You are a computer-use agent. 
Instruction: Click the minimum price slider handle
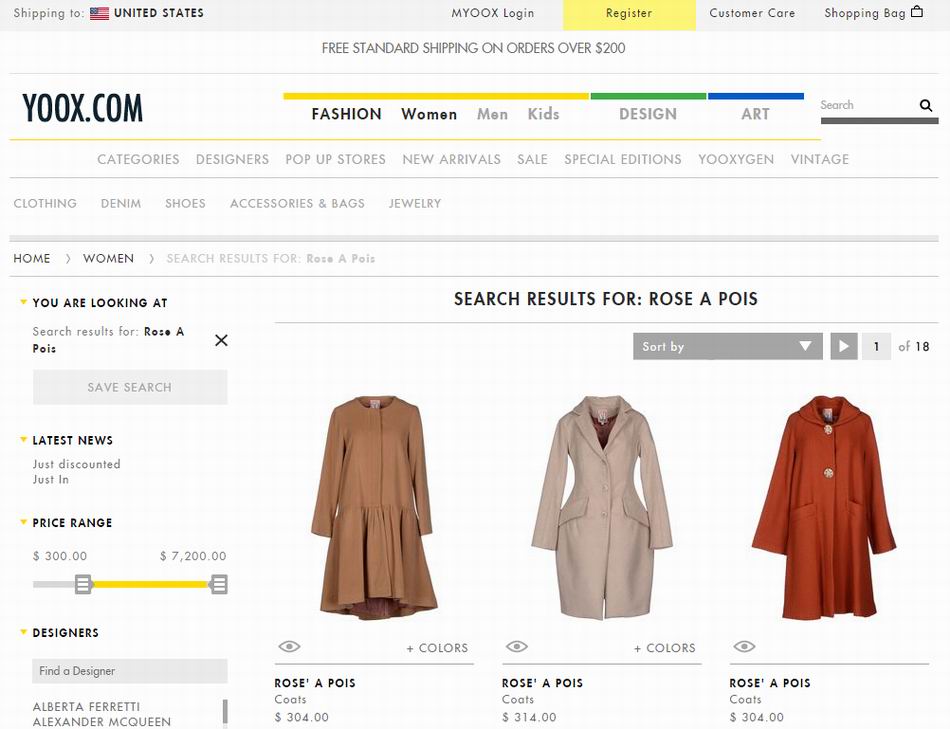[x=83, y=584]
